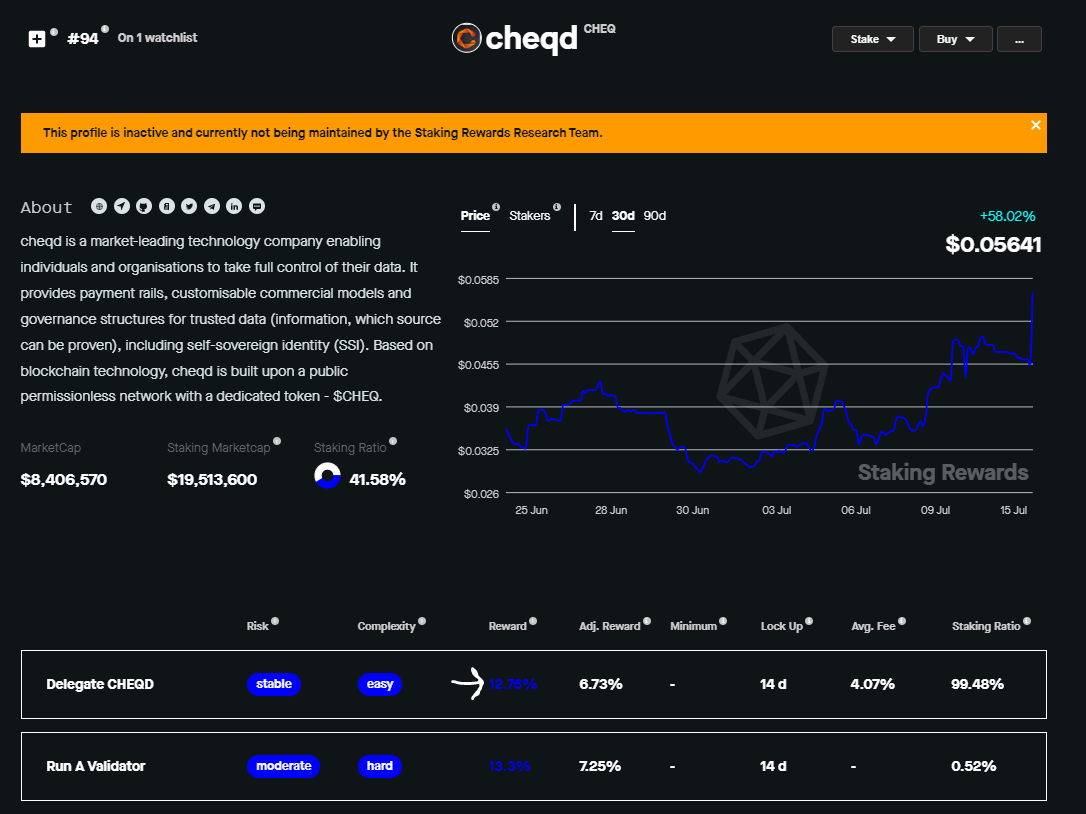Screen dimensions: 1086x814
Task: Click the 4.07% average fee value
Action: (x=873, y=684)
